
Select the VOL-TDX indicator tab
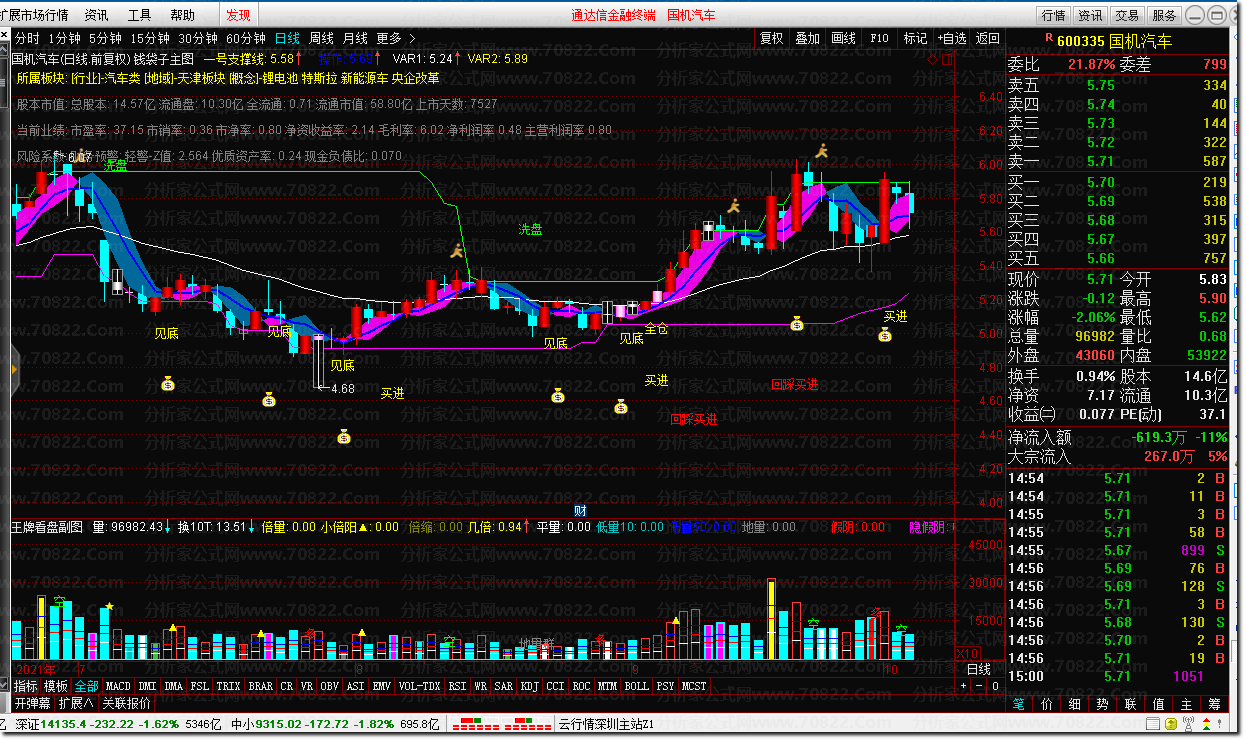point(419,686)
